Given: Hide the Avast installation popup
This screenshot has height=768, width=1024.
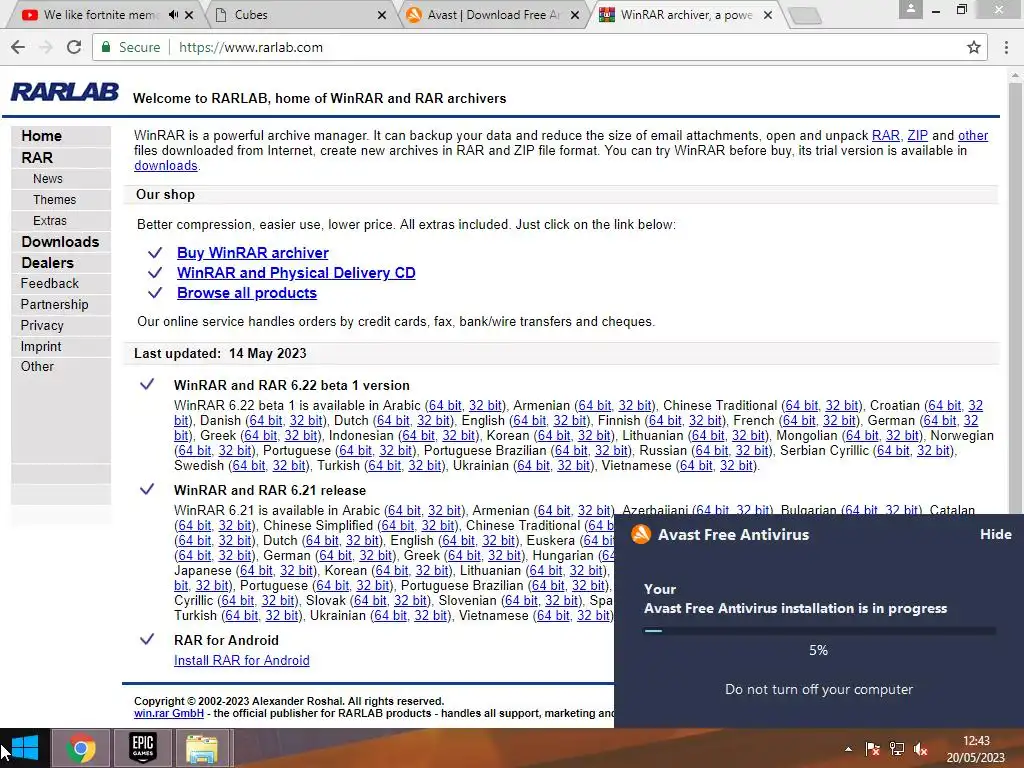Looking at the screenshot, I should pos(995,534).
